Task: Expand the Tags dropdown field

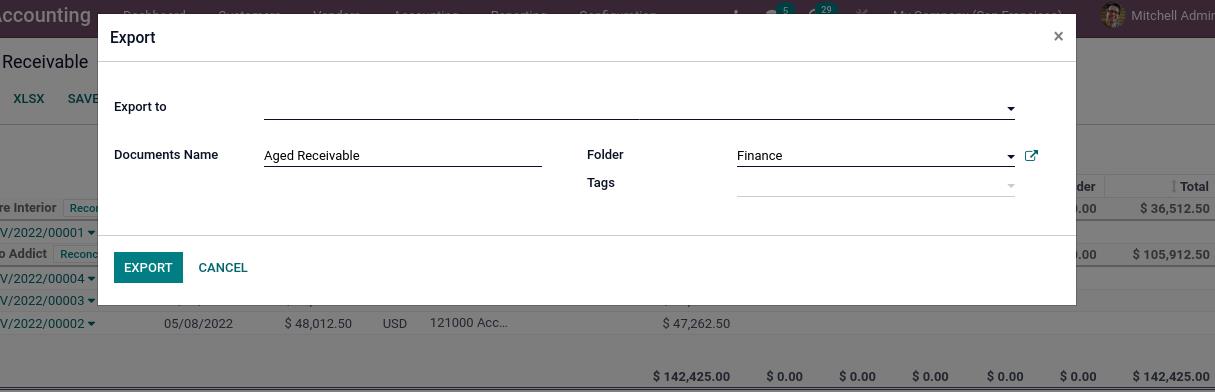Action: [875, 184]
